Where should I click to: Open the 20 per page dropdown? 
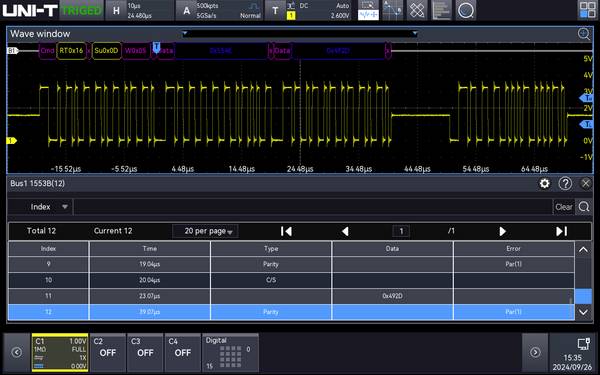tap(205, 231)
